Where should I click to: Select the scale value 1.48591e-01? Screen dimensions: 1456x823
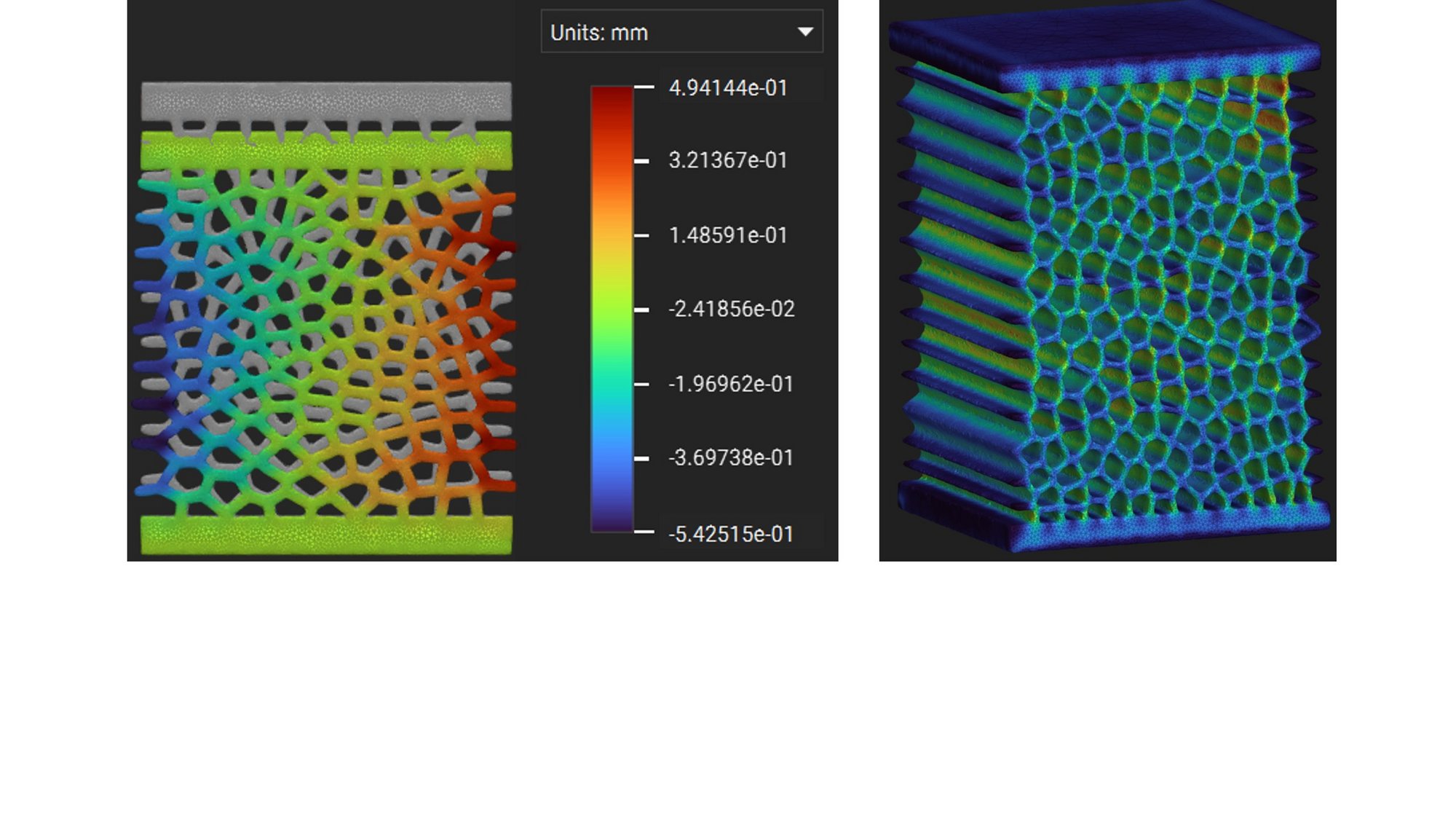click(728, 235)
